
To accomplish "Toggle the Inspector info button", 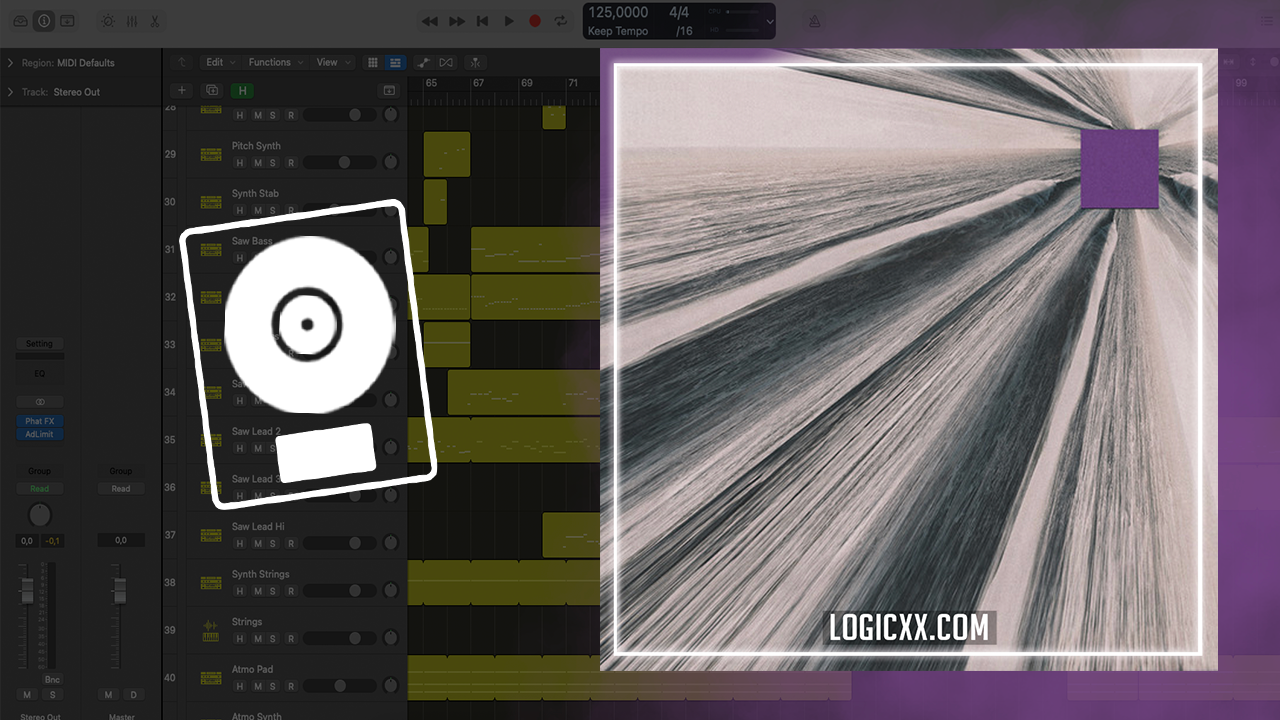I will click(44, 21).
